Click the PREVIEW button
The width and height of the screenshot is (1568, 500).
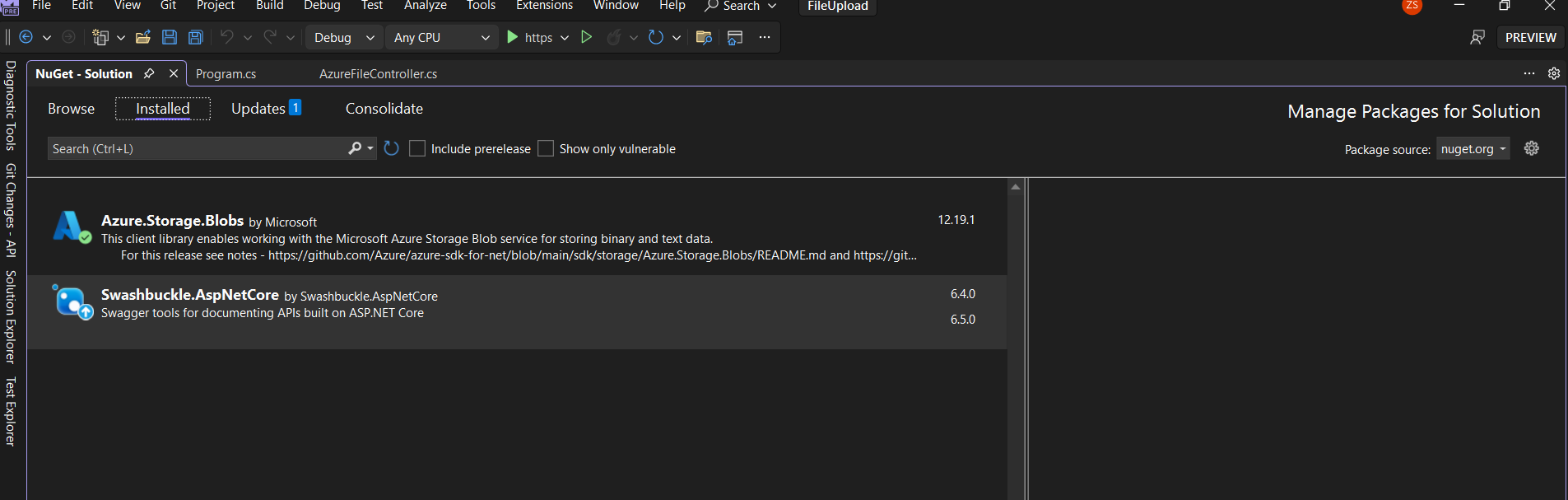[x=1530, y=37]
